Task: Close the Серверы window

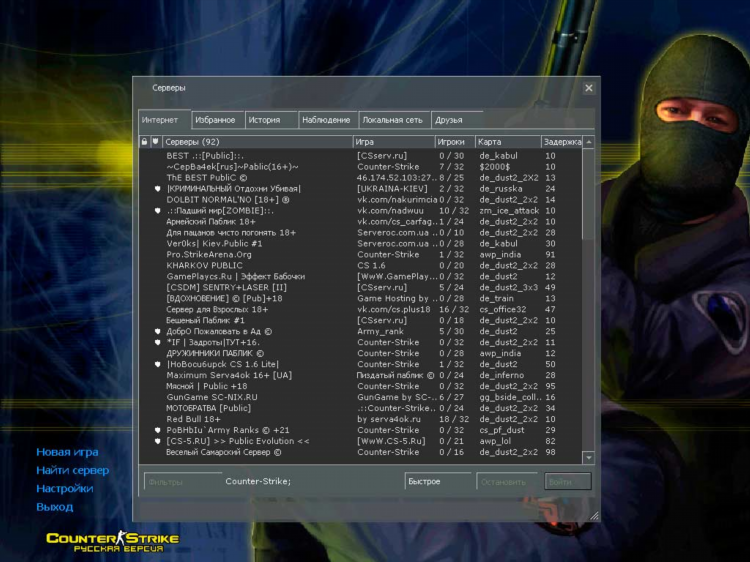Action: pyautogui.click(x=589, y=88)
